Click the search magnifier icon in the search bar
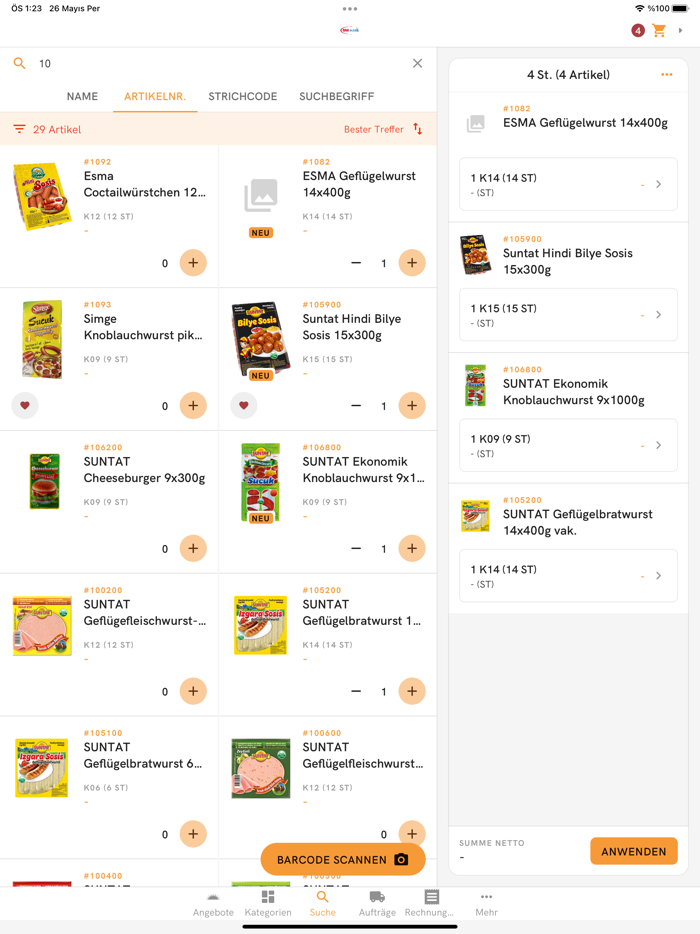The image size is (700, 934). (x=19, y=63)
